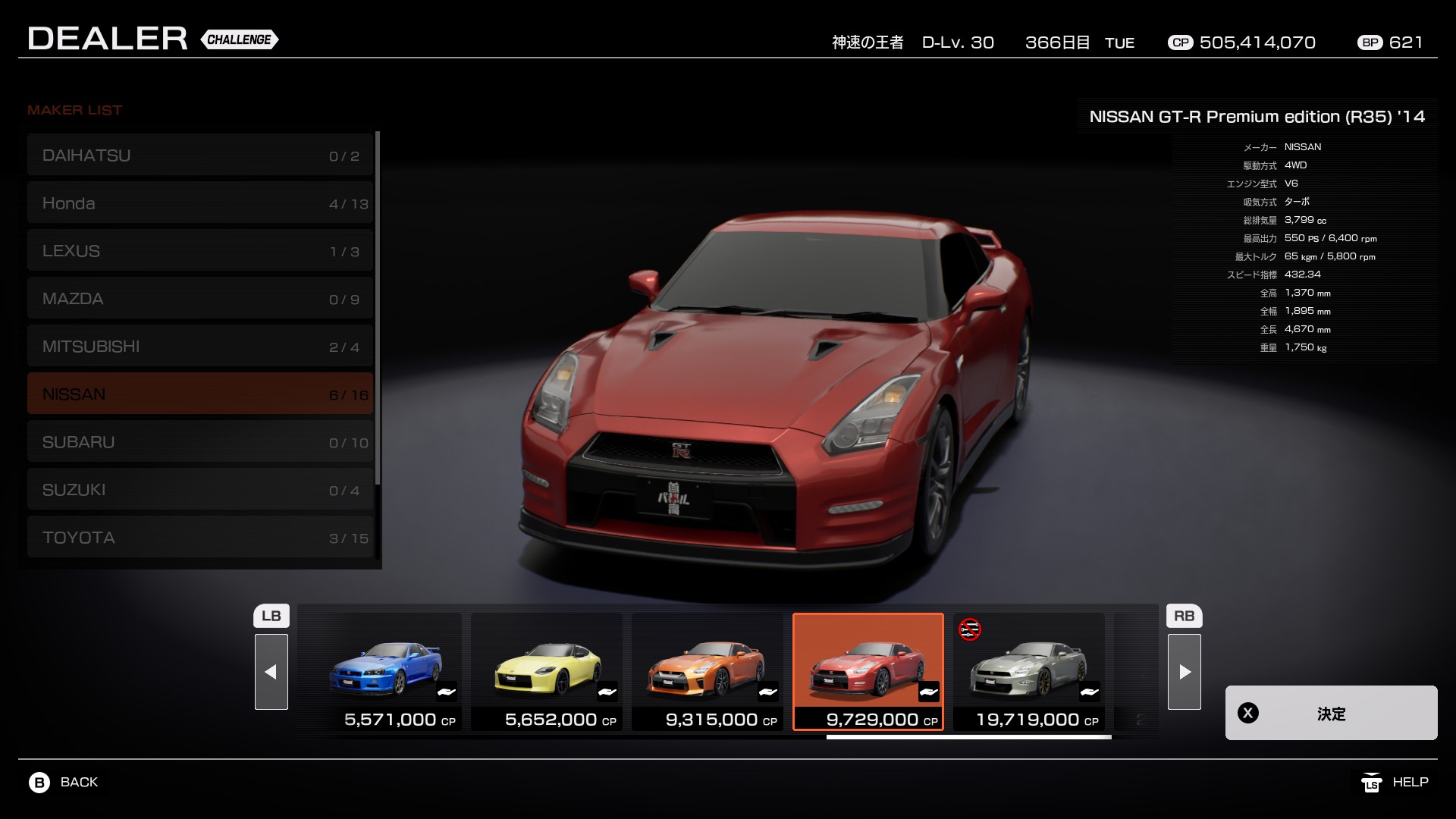Click the no-tuning restriction icon on silver GT-R
The image size is (1456, 819).
click(969, 629)
